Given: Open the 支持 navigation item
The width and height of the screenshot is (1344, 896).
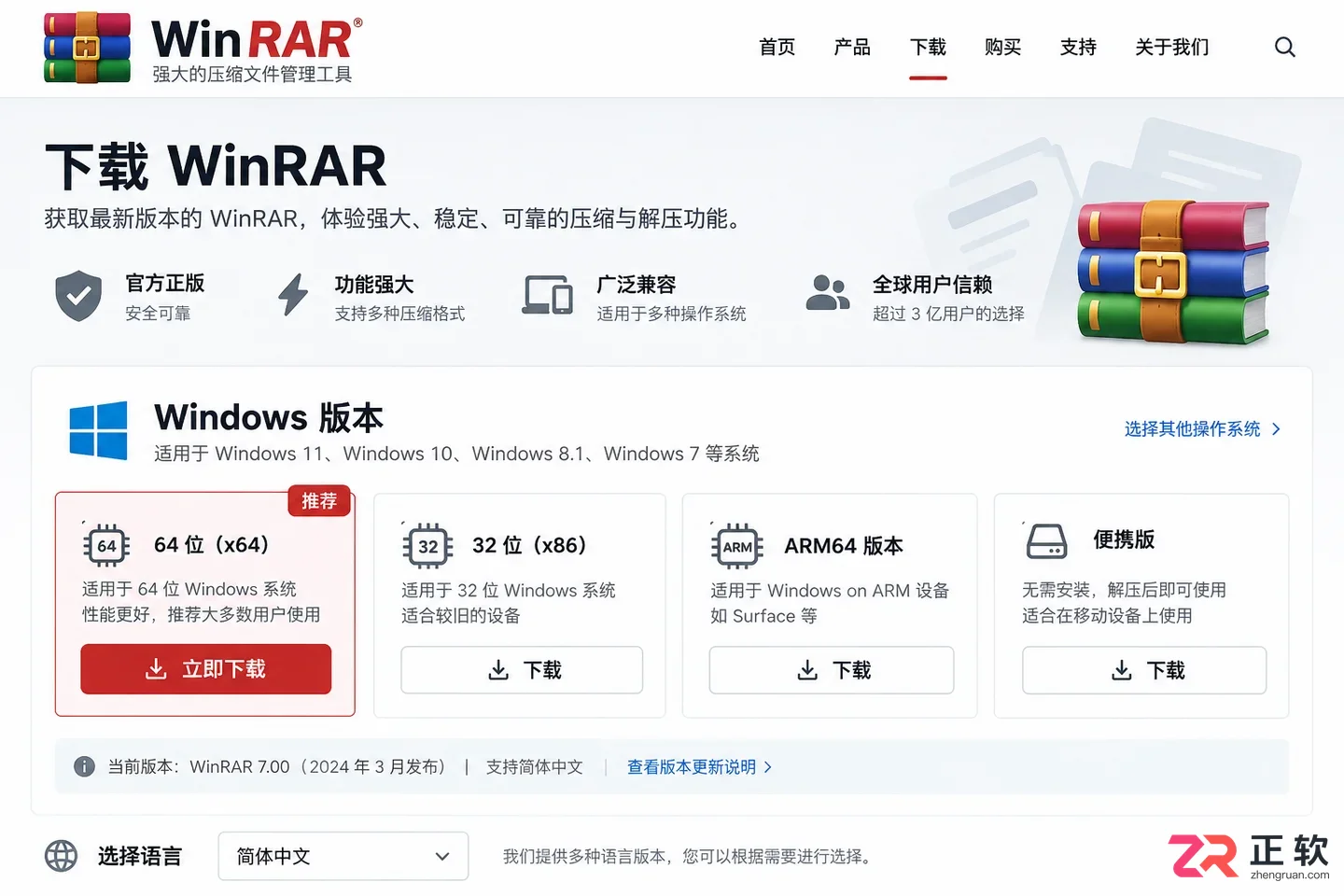Looking at the screenshot, I should (1078, 47).
